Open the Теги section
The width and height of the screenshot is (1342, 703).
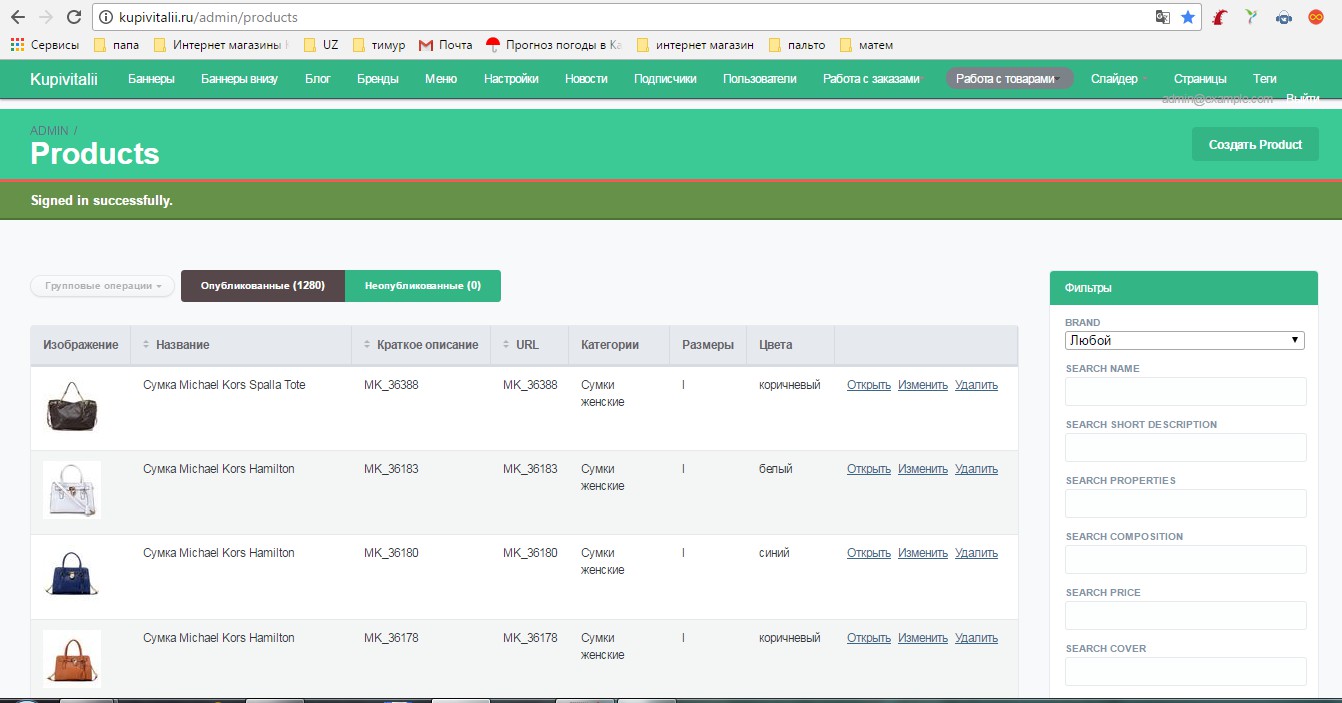(1264, 79)
